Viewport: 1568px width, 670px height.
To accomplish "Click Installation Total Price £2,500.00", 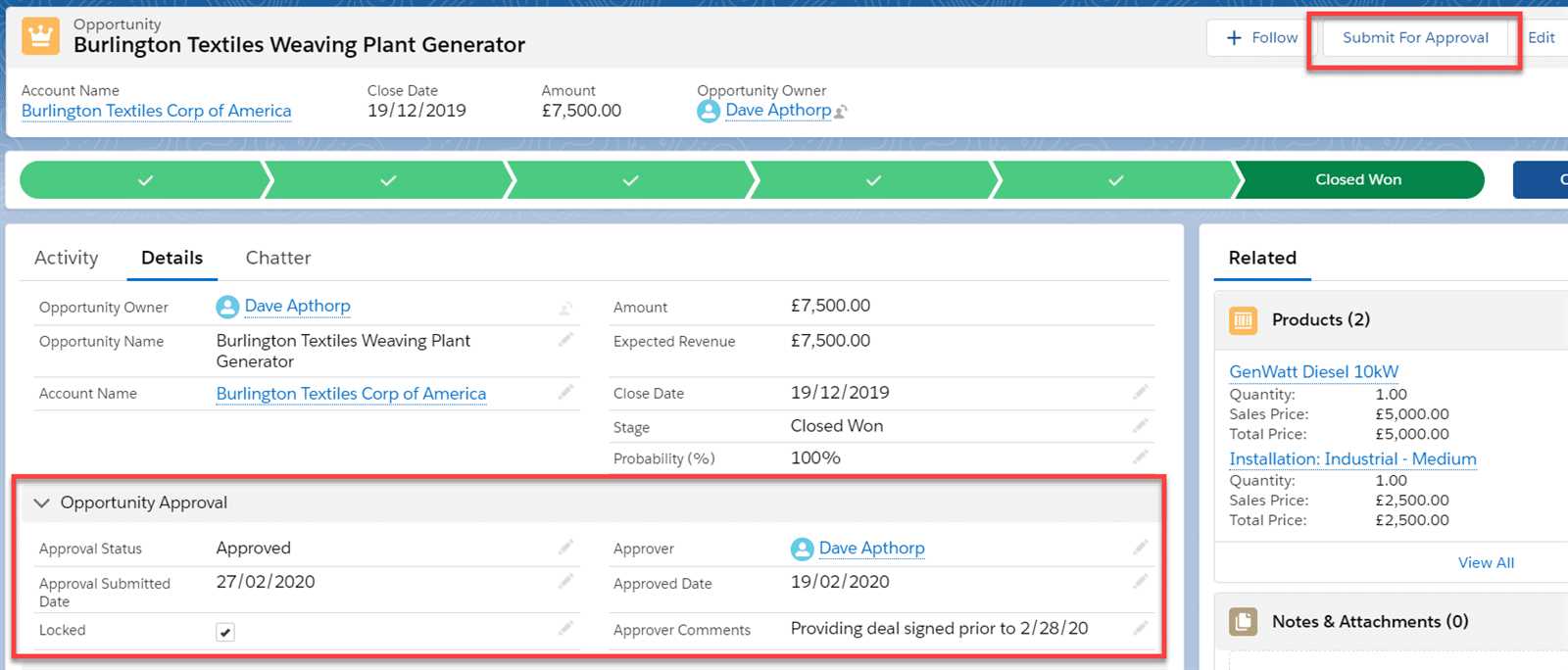I will (x=1412, y=520).
